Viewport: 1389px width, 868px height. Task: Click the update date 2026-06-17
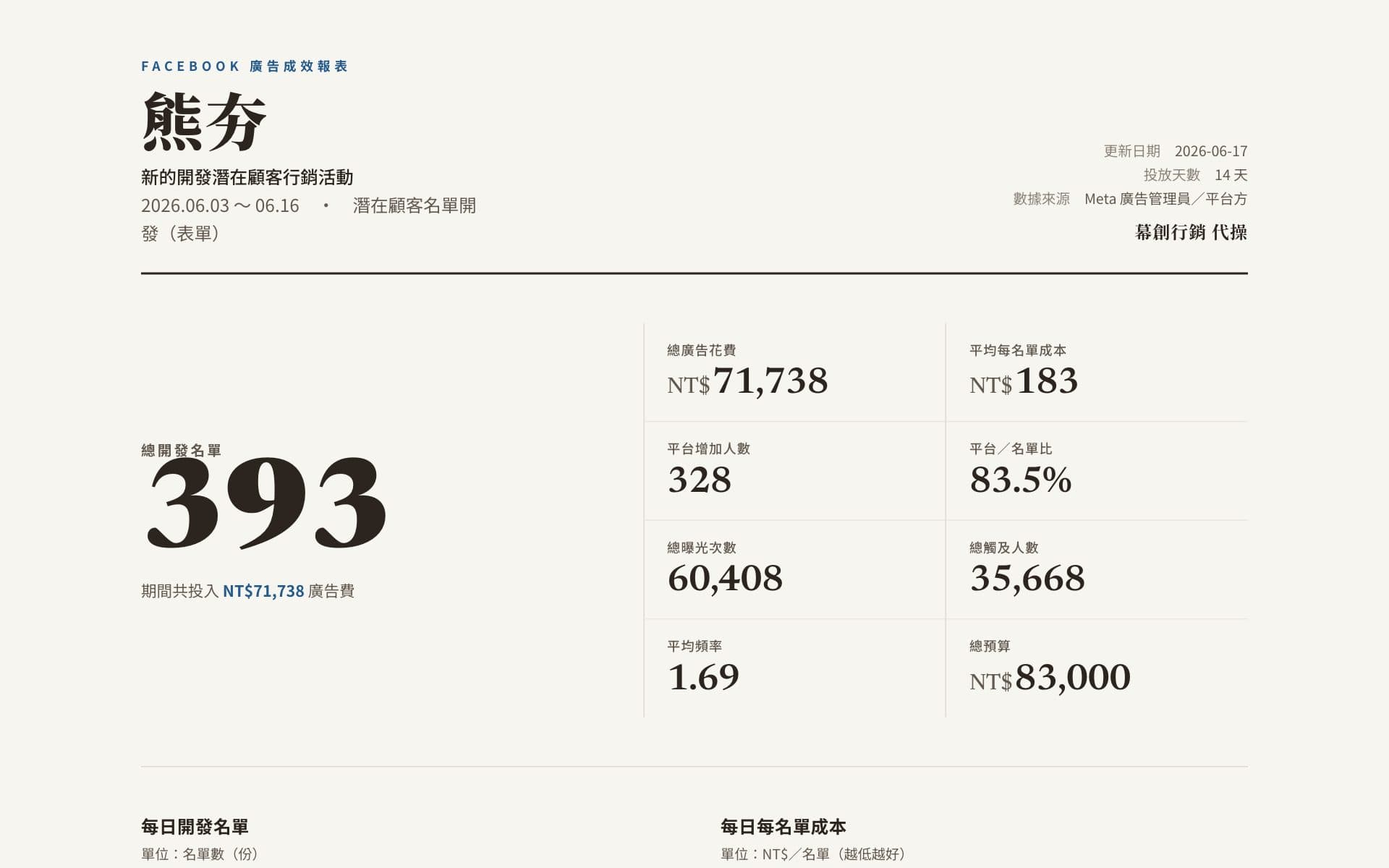point(1211,151)
